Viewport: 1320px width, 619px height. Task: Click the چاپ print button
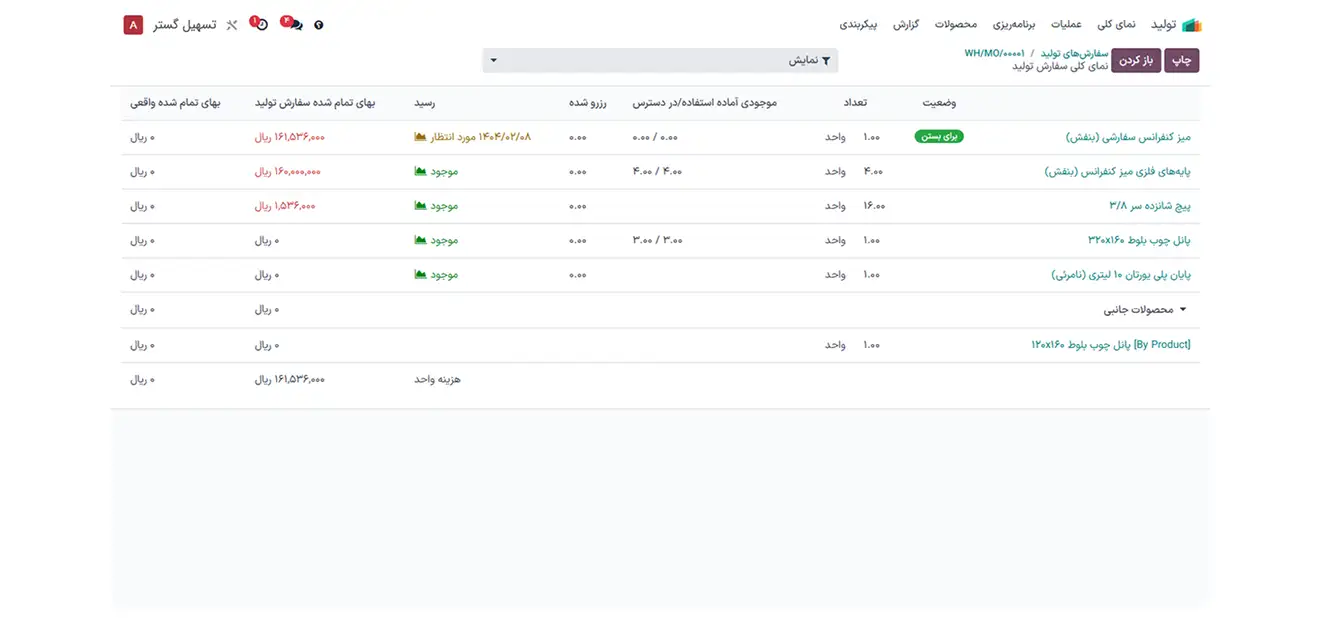click(x=1182, y=60)
